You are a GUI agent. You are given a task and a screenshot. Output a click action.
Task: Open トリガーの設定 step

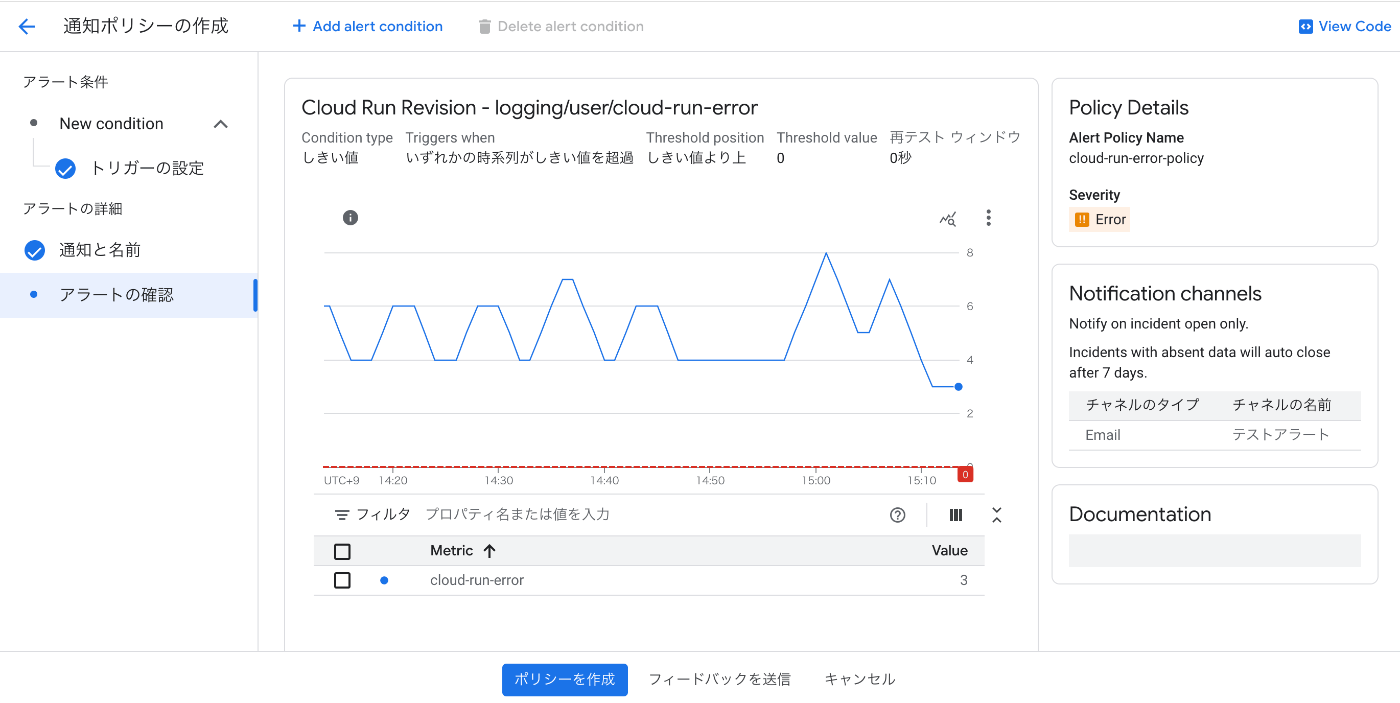147,168
